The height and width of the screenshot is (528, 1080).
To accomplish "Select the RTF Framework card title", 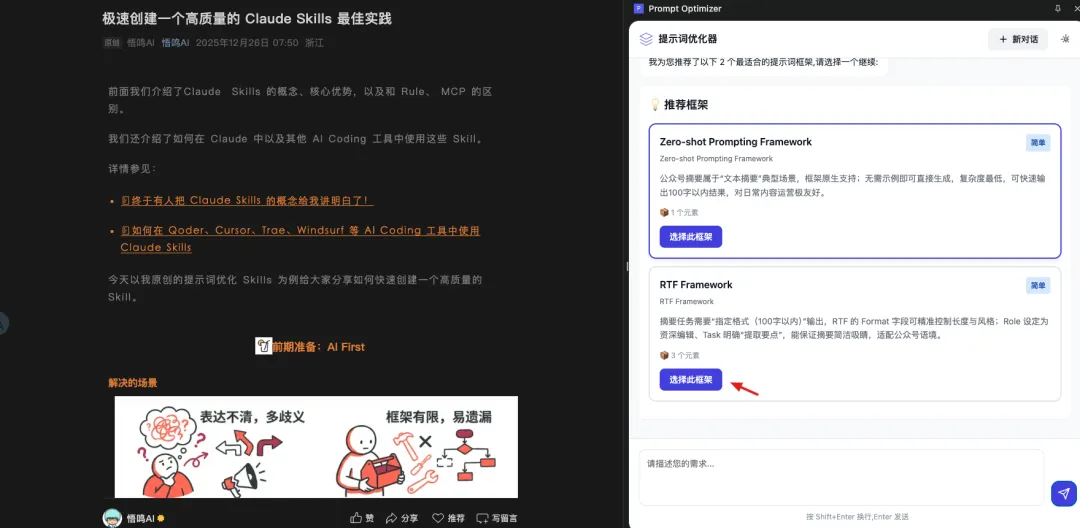I will [x=696, y=284].
